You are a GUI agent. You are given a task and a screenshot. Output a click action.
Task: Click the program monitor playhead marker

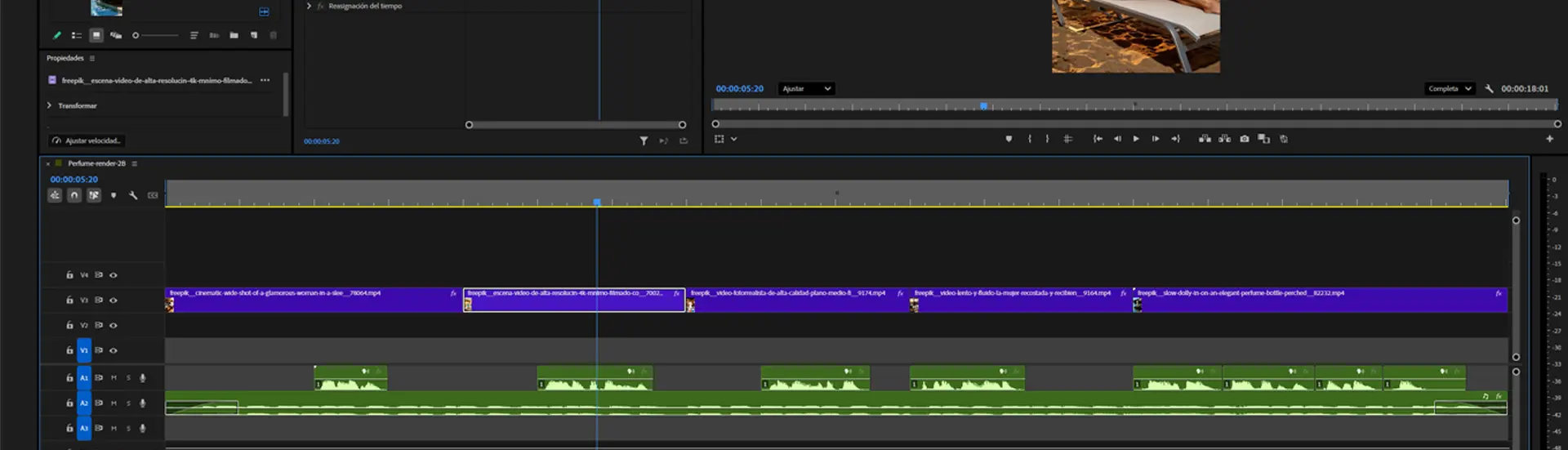click(984, 106)
